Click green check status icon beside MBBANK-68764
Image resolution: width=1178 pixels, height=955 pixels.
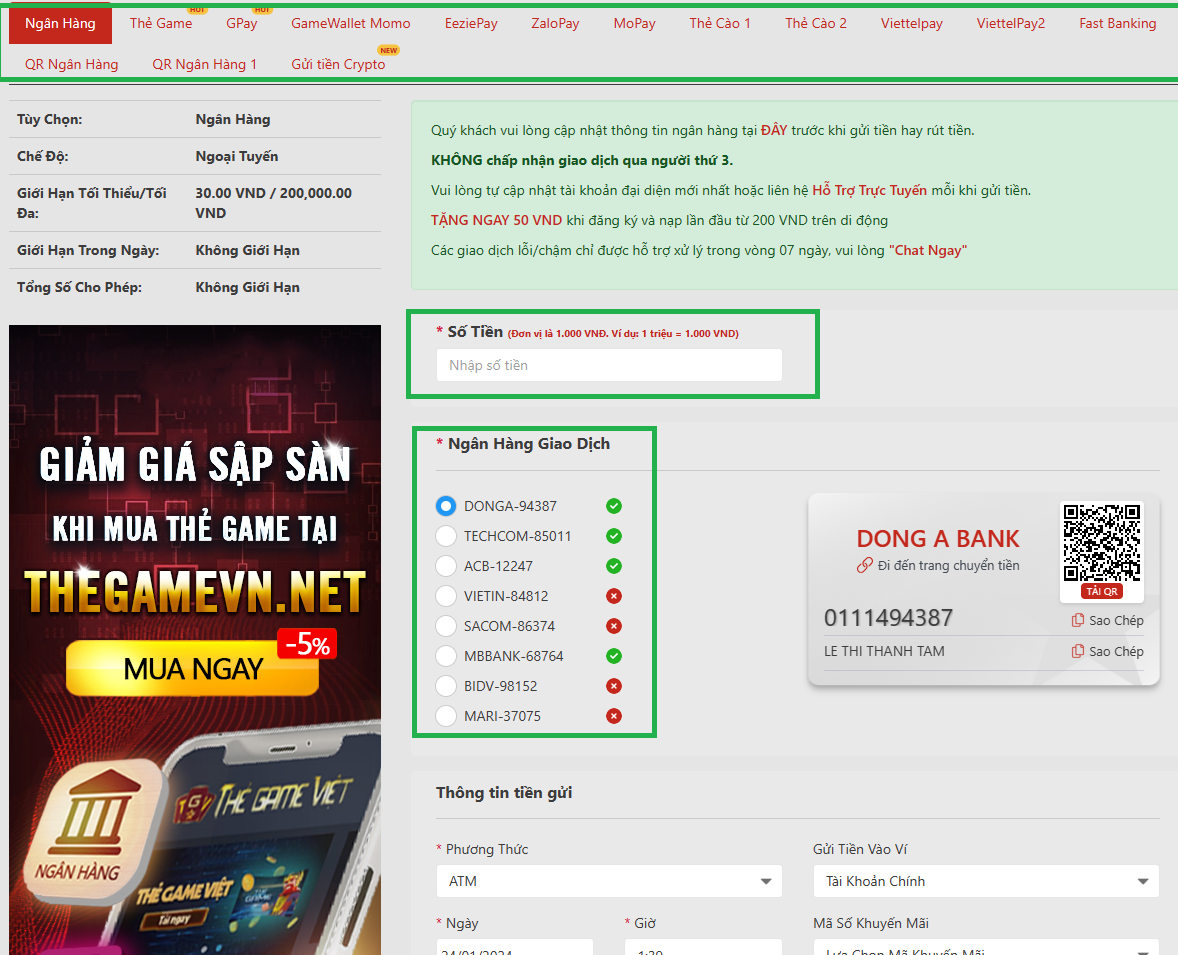click(614, 656)
